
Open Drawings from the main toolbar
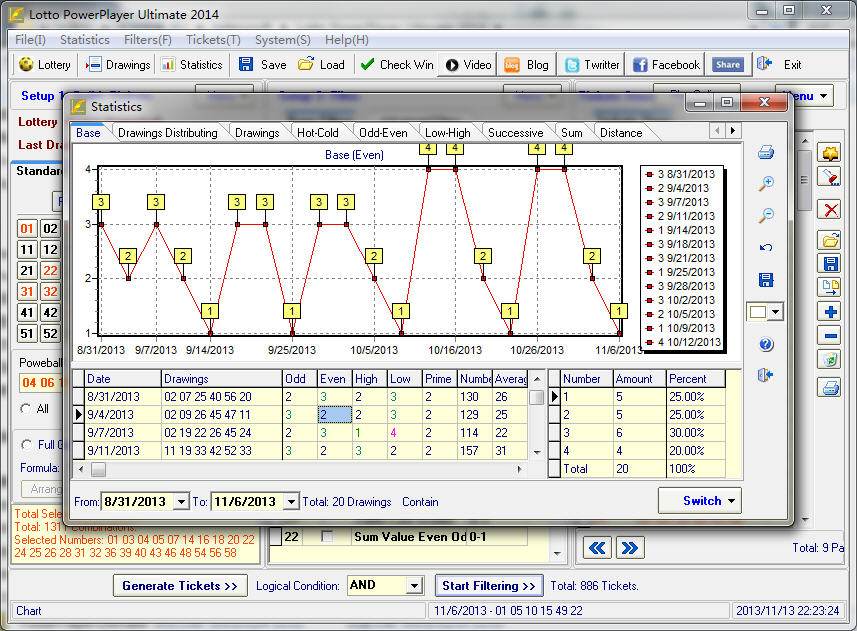(x=118, y=64)
